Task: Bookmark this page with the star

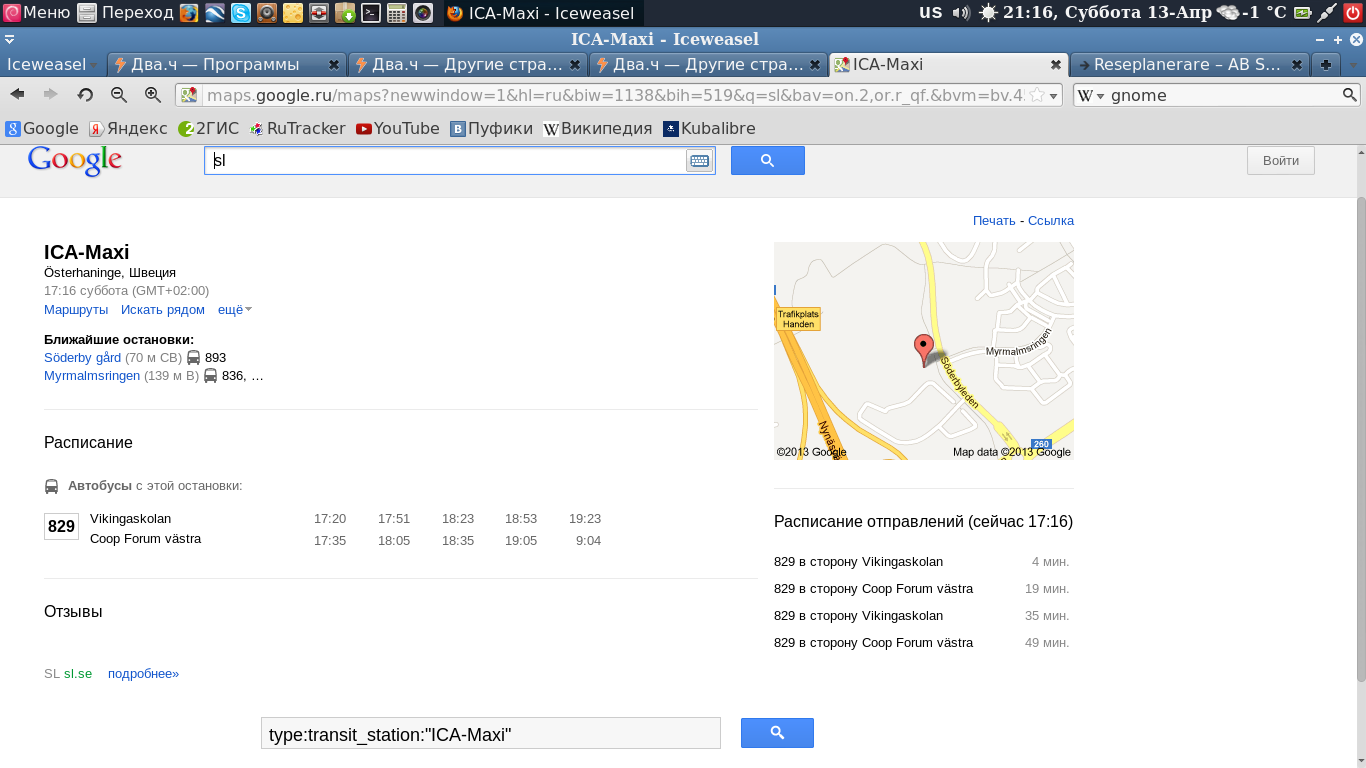Action: 1037,95
